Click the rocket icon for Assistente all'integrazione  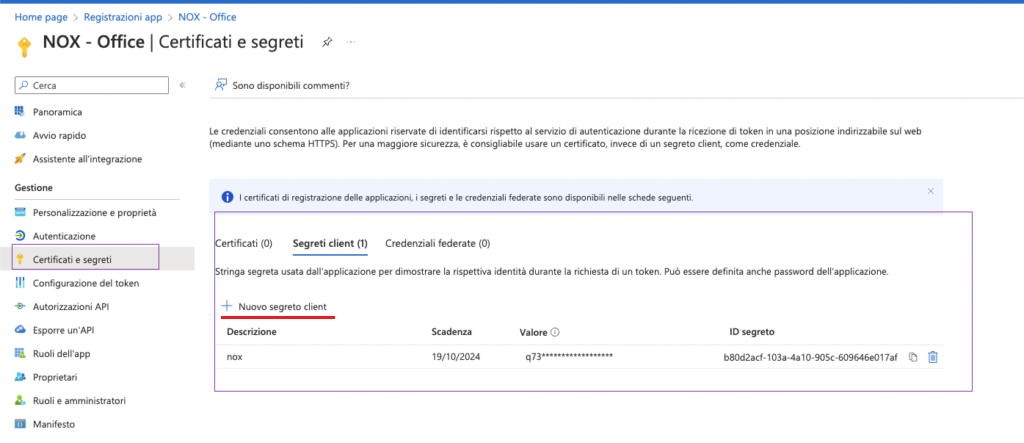tap(20, 159)
